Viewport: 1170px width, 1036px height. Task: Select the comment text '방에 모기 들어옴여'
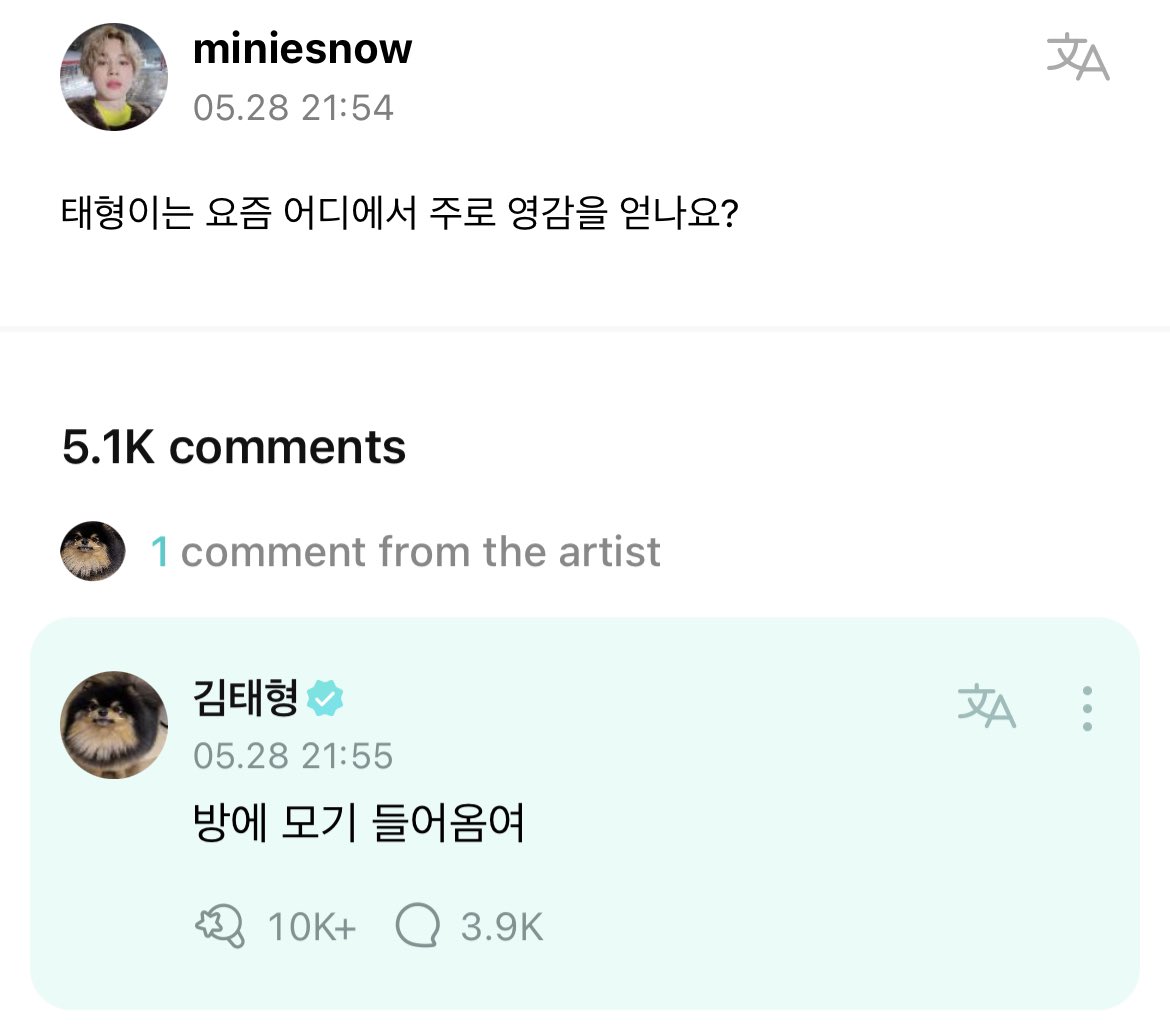click(359, 827)
